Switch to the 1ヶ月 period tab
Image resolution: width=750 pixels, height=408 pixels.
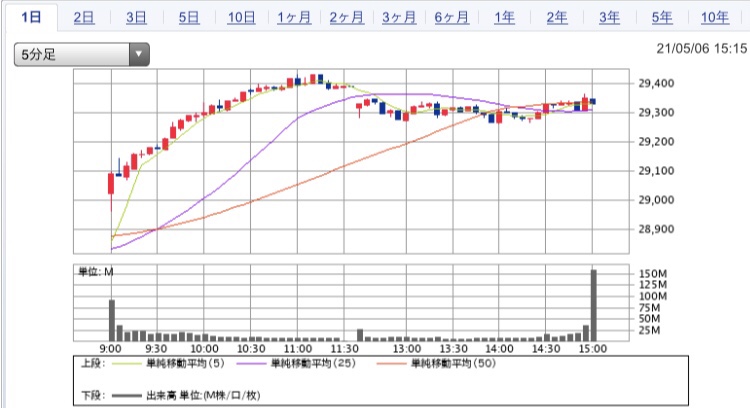(294, 18)
